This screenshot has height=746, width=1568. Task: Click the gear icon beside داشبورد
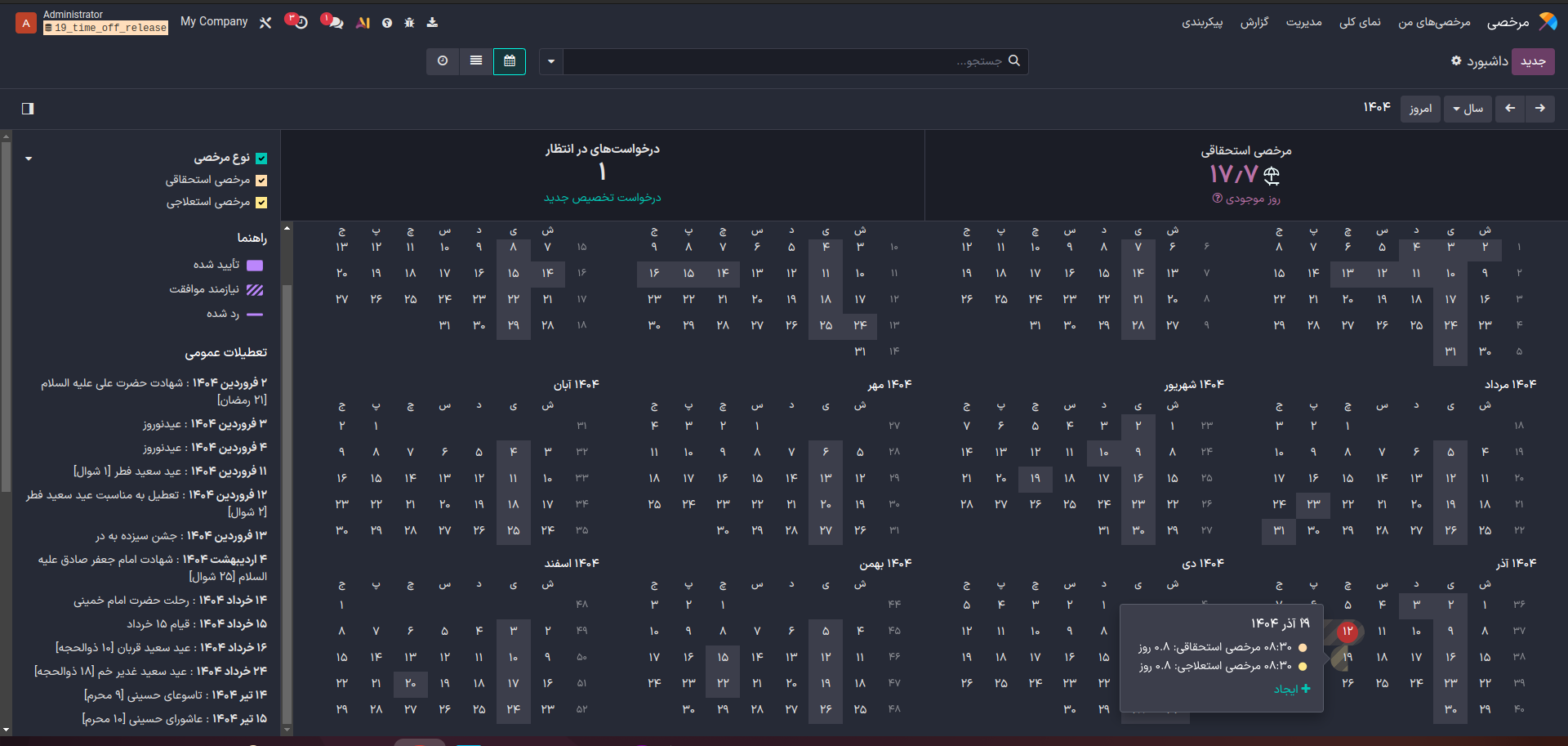tap(1456, 61)
